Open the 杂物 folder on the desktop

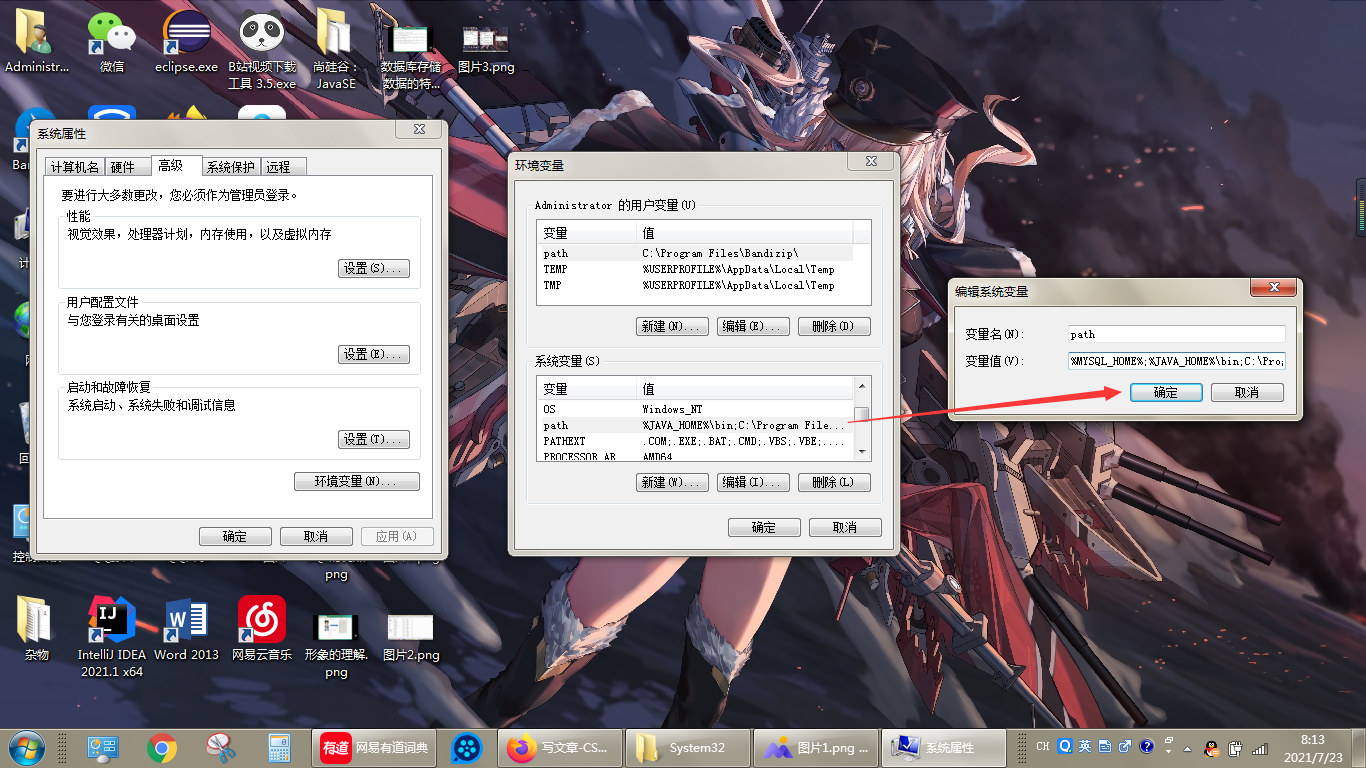[36, 628]
